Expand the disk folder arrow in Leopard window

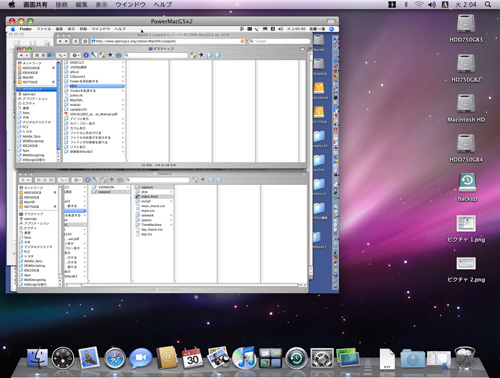[171, 192]
